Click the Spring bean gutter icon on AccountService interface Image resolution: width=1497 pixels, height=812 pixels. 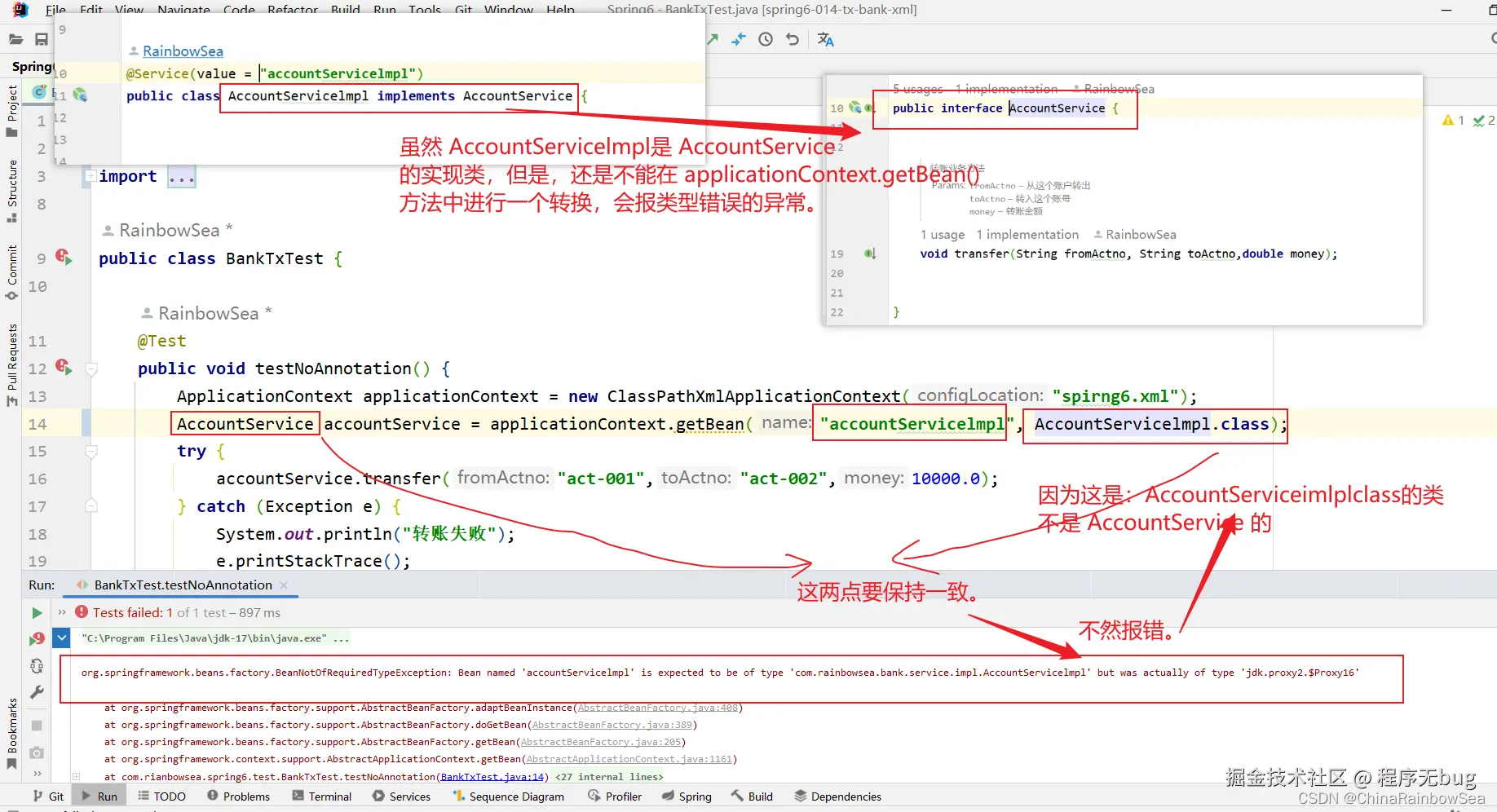pyautogui.click(x=854, y=108)
